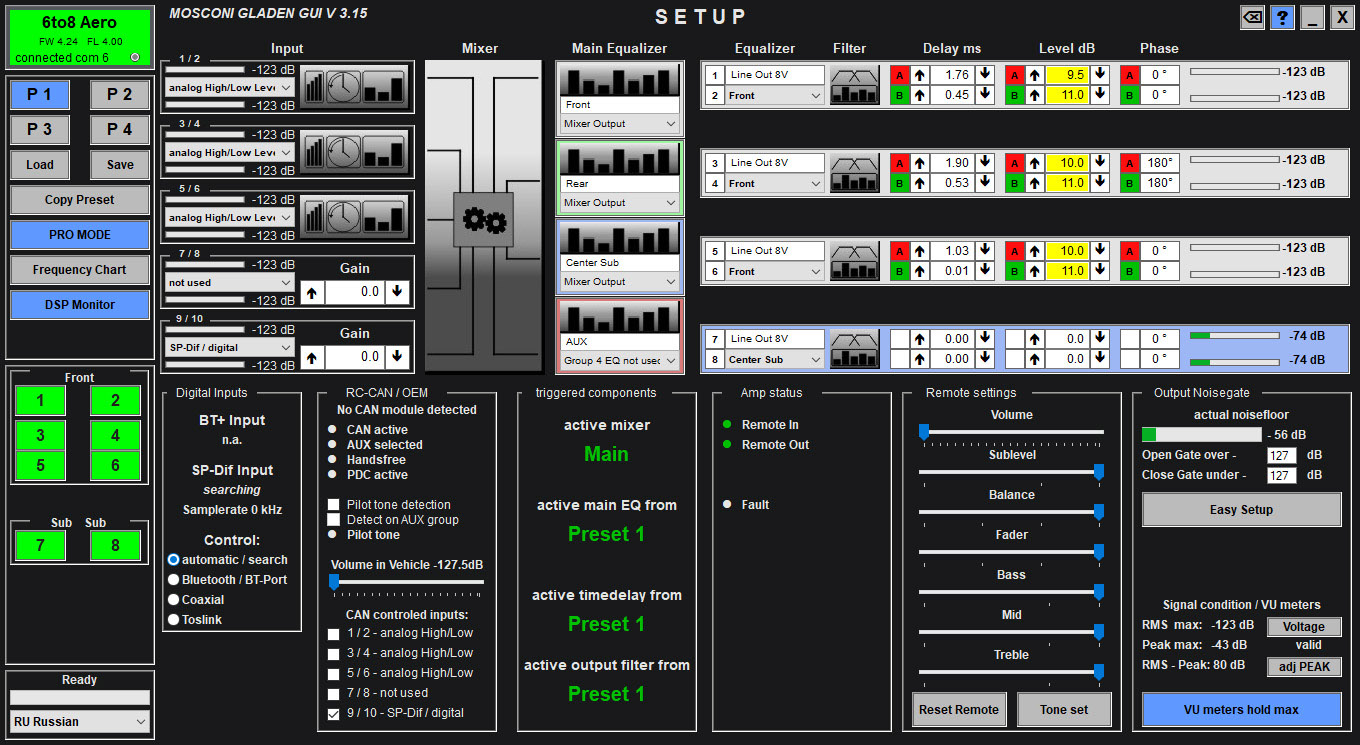The width and height of the screenshot is (1360, 745).
Task: Click the help question mark icon
Action: 1283,17
